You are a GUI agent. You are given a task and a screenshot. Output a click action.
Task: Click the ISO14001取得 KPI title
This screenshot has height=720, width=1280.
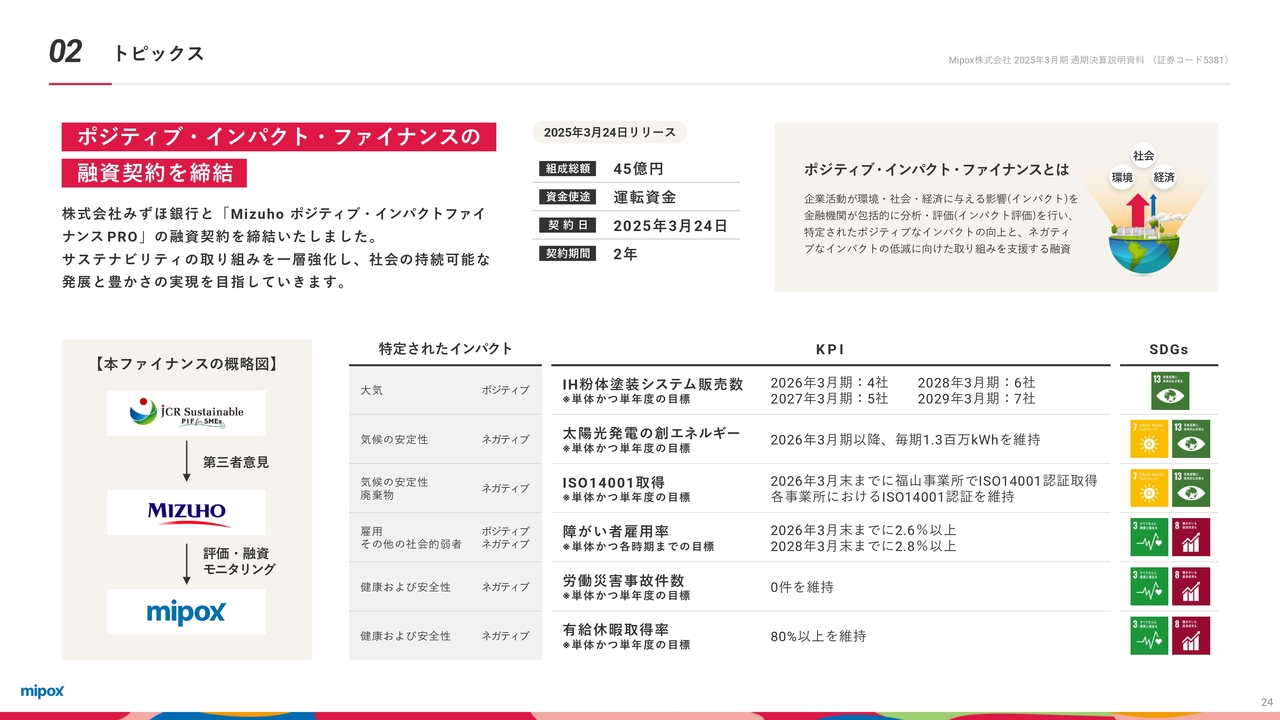613,482
